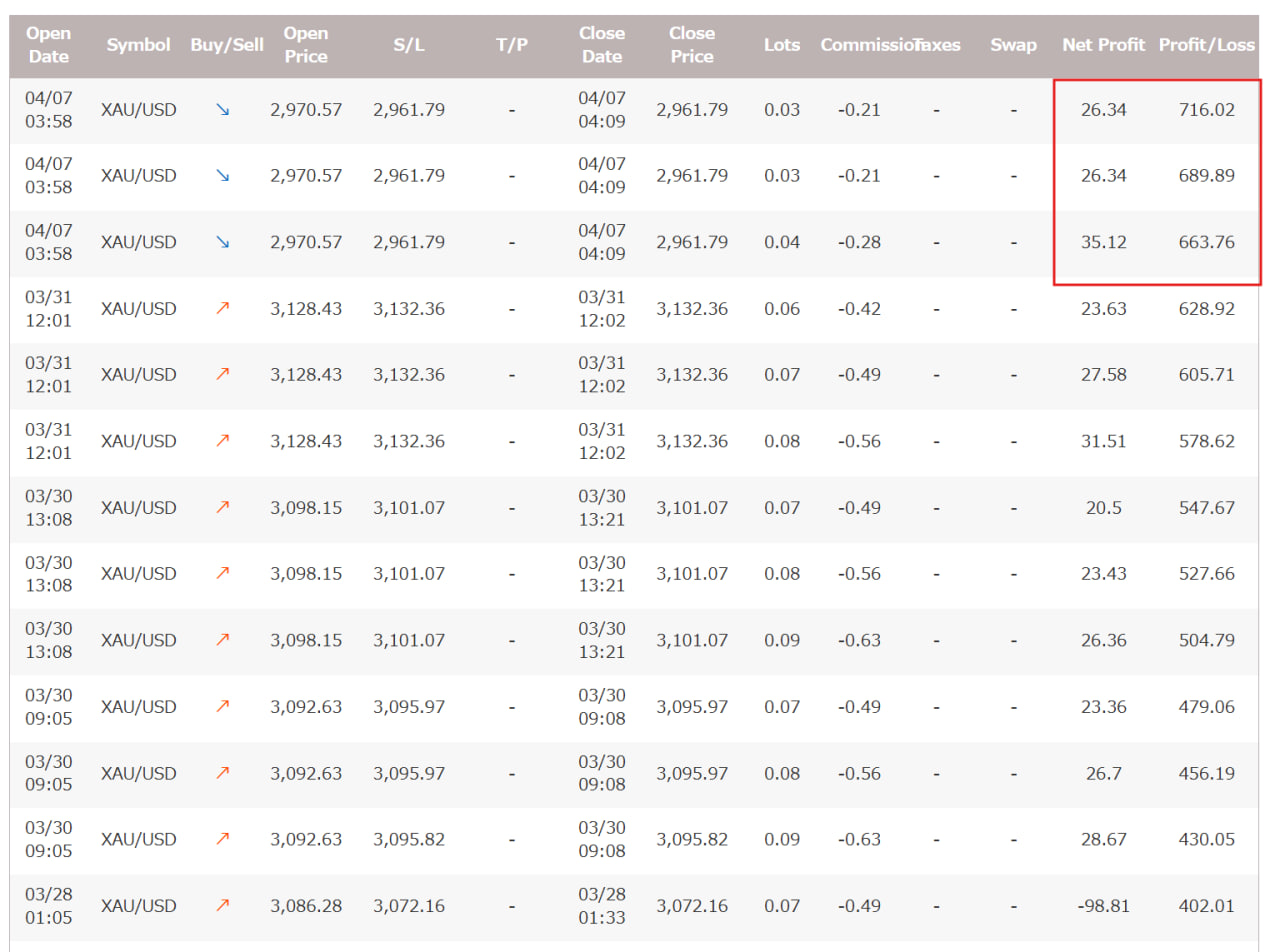Select the buy arrow in the 578.62 row
Viewport: 1280px width, 952px height.
click(223, 441)
